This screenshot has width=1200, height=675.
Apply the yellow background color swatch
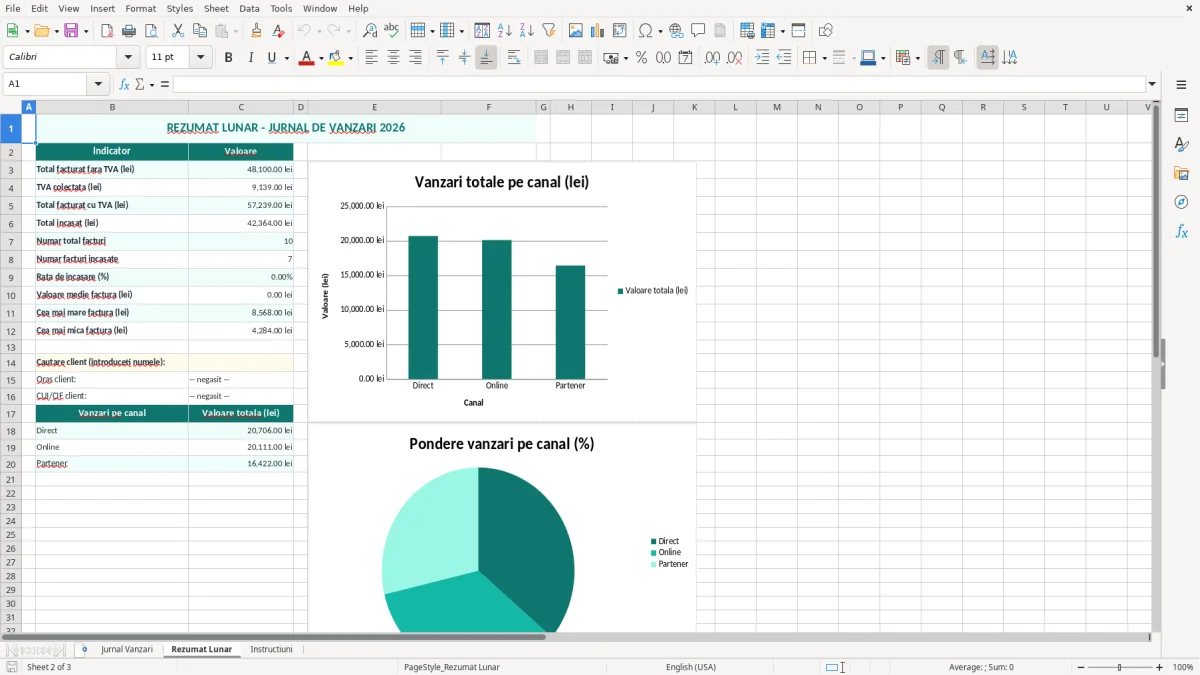[336, 58]
